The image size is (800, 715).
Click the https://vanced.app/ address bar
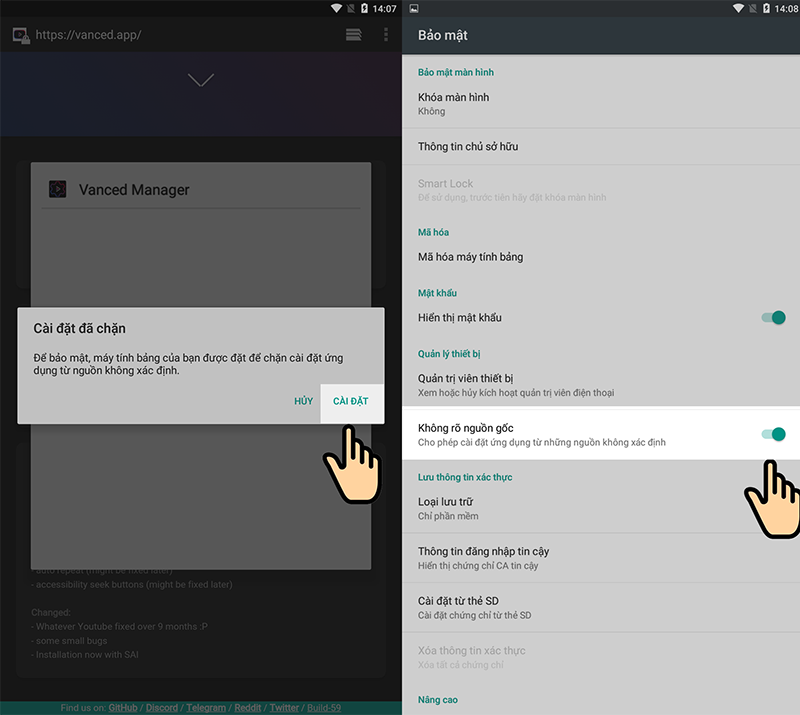tap(88, 35)
